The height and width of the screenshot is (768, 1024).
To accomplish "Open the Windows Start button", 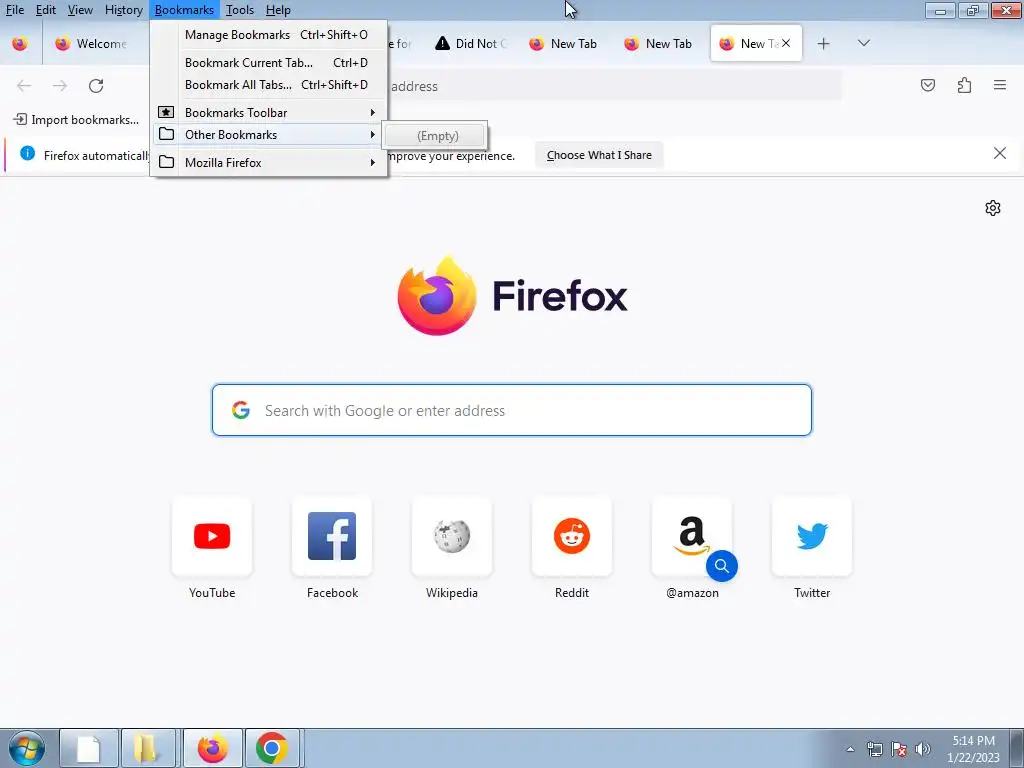I will pyautogui.click(x=27, y=748).
